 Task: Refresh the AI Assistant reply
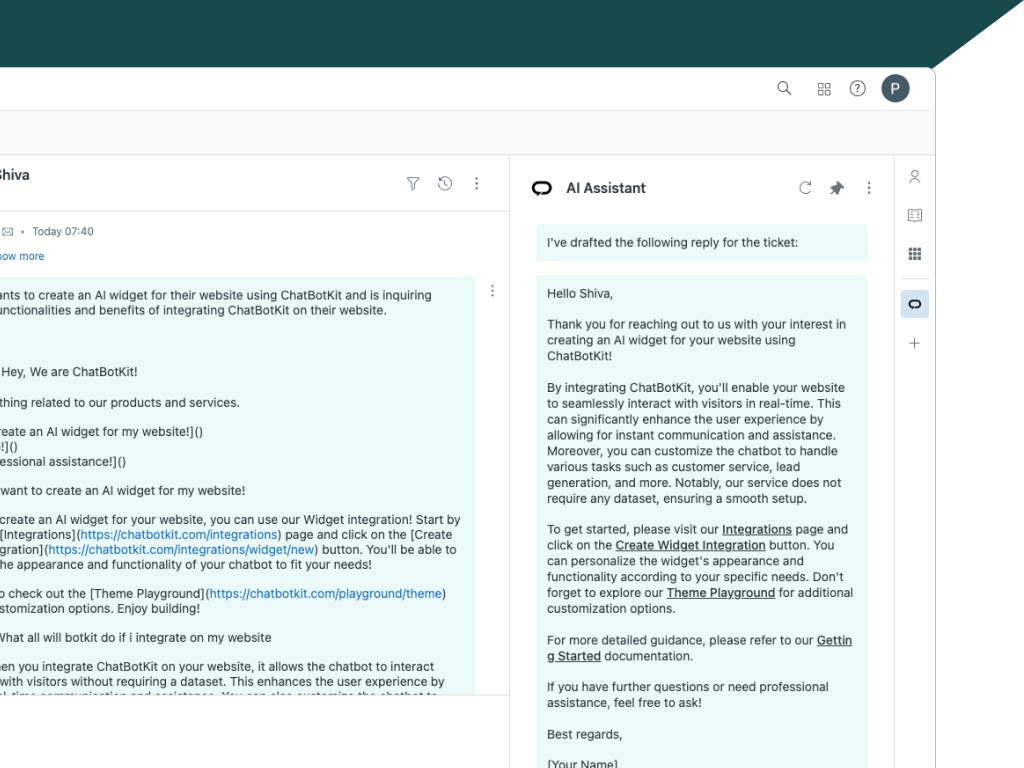click(x=805, y=188)
